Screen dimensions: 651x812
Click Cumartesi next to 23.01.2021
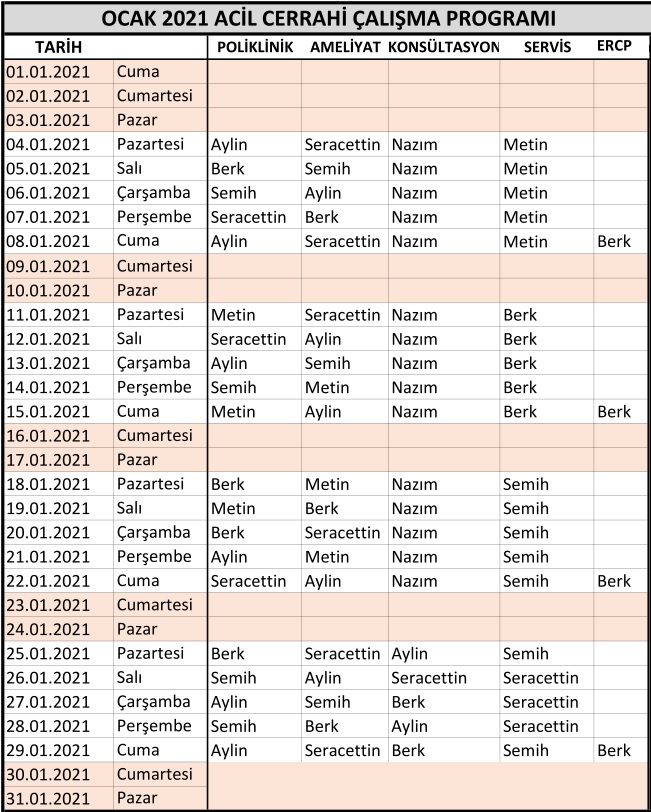click(x=154, y=605)
